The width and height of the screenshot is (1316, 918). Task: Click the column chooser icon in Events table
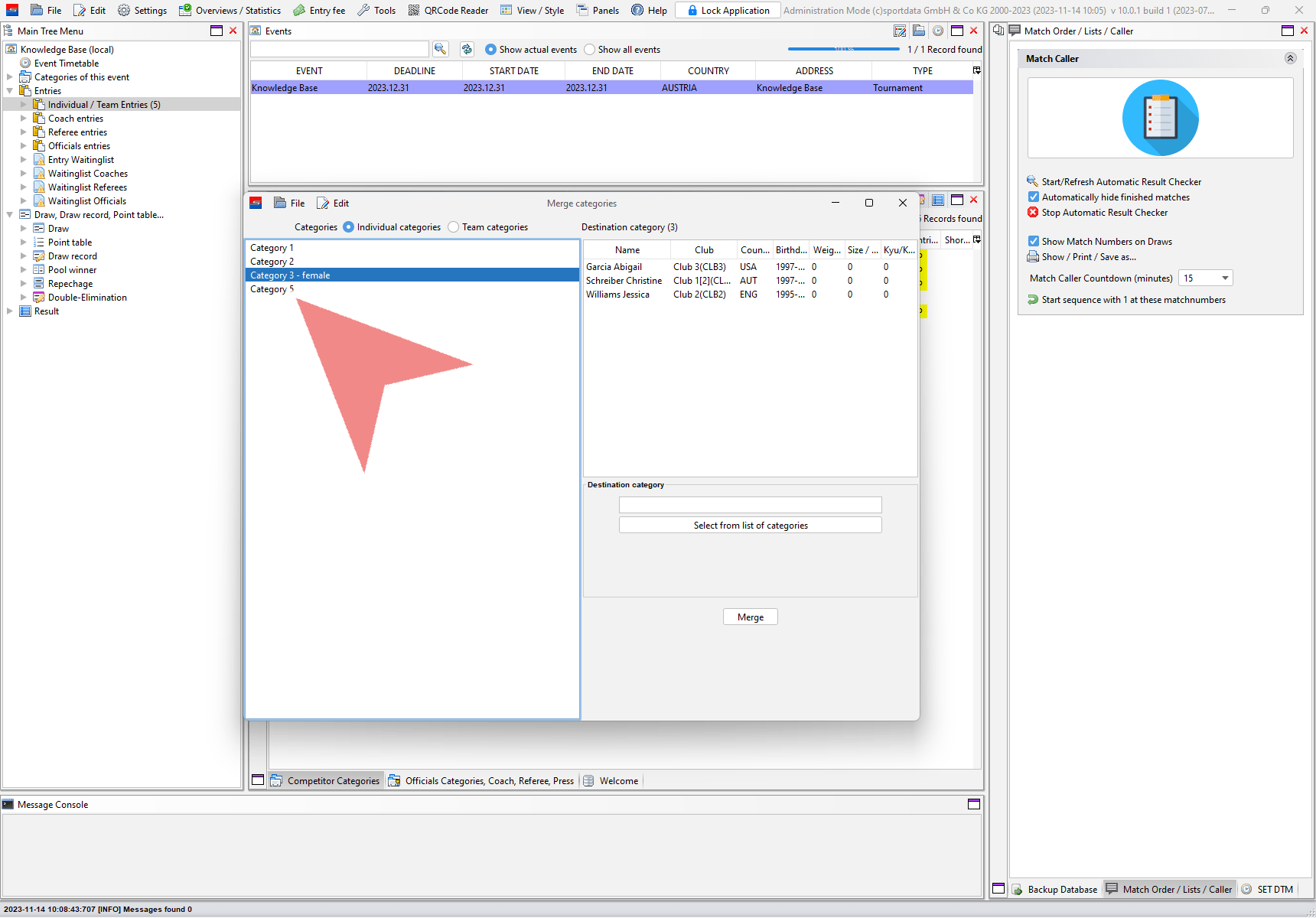(976, 70)
